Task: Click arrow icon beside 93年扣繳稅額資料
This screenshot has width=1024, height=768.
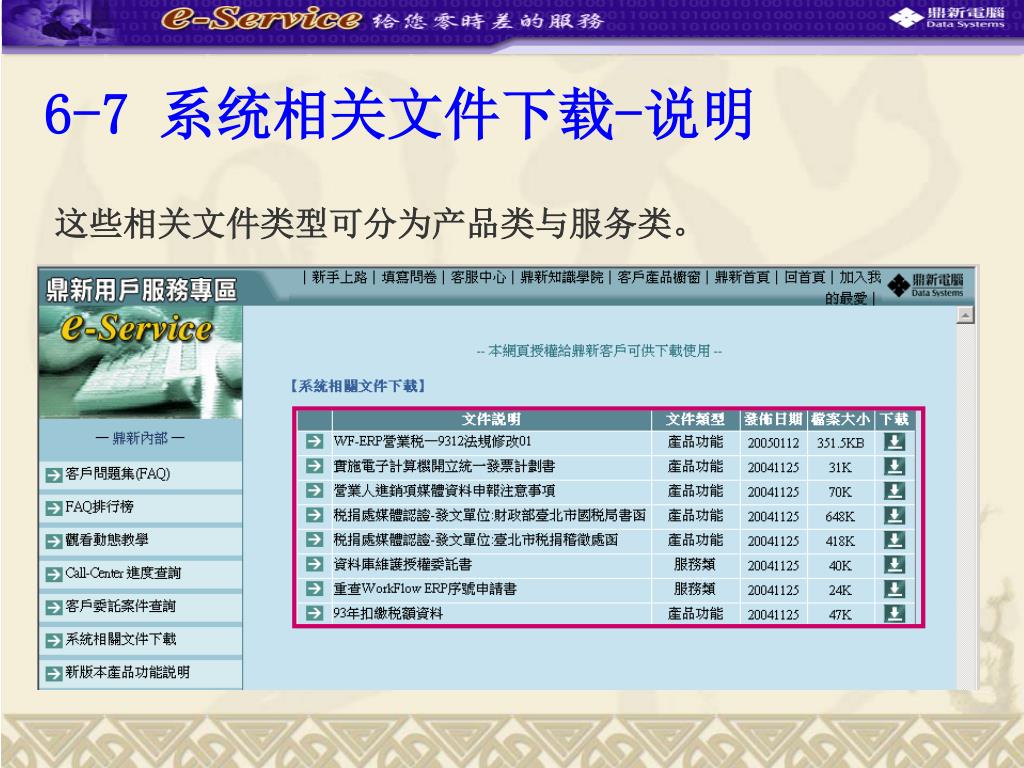Action: click(x=314, y=613)
